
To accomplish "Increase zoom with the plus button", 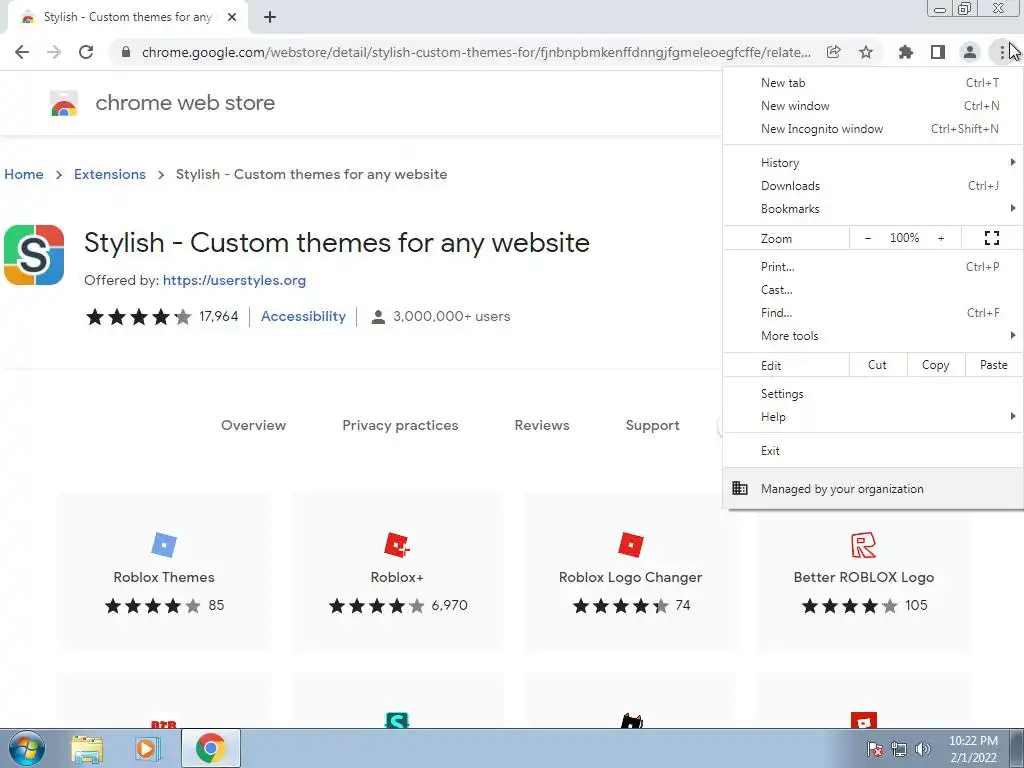I will (941, 238).
